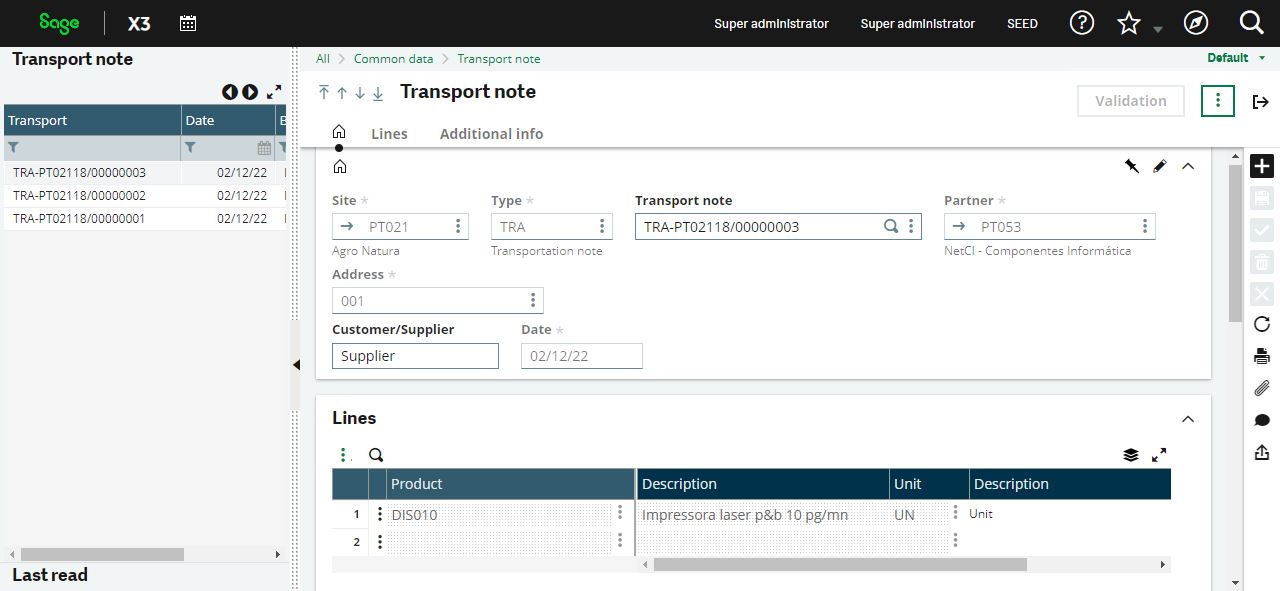The height and width of the screenshot is (591, 1280).
Task: Open the comments panel
Action: click(x=1261, y=420)
